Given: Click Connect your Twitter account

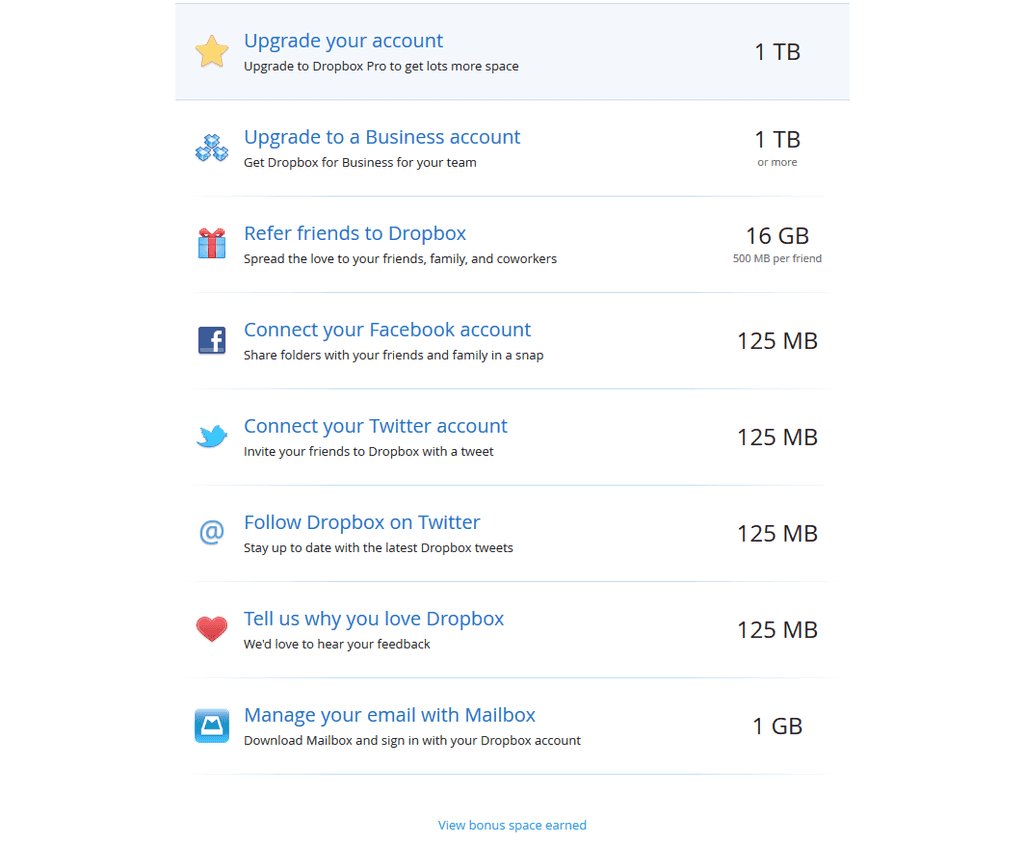Looking at the screenshot, I should click(375, 425).
